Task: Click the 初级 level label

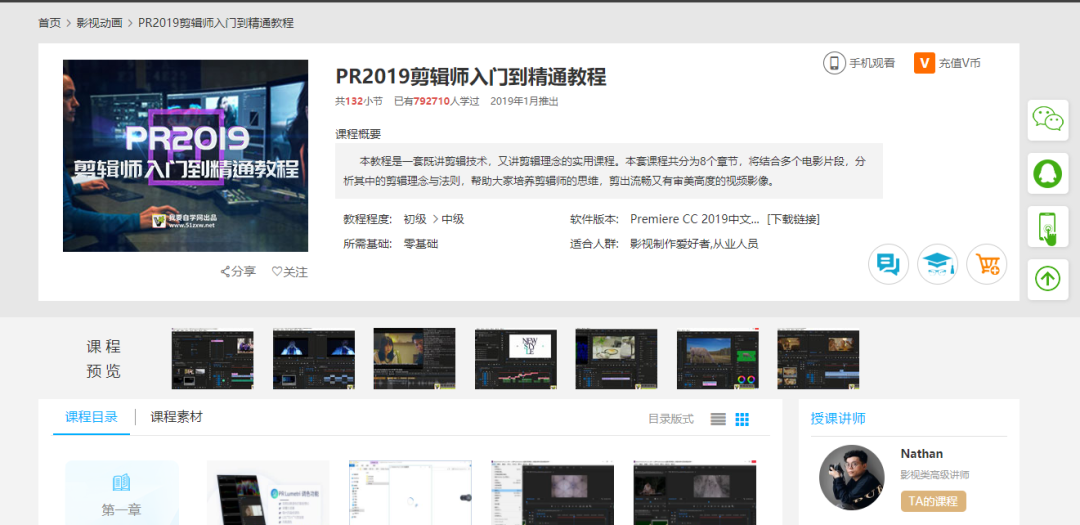Action: point(415,219)
